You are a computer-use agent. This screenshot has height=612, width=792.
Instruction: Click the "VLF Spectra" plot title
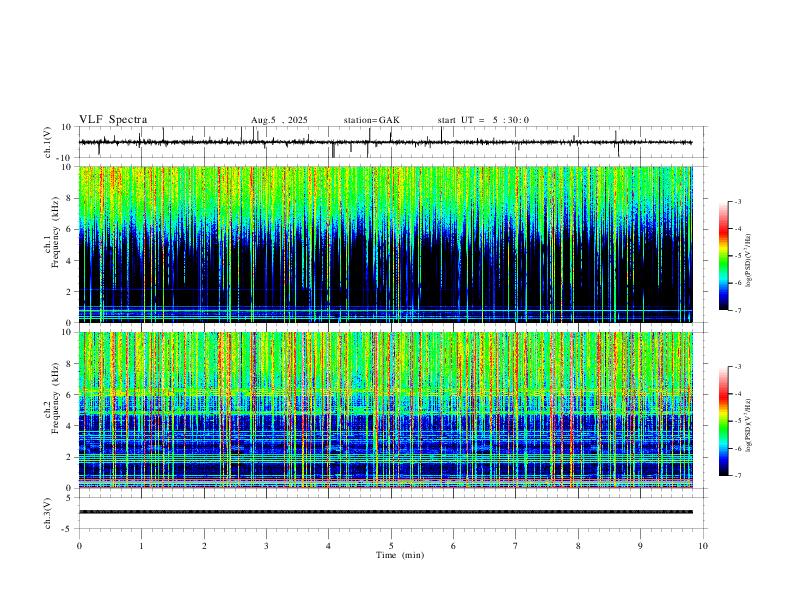[x=113, y=120]
